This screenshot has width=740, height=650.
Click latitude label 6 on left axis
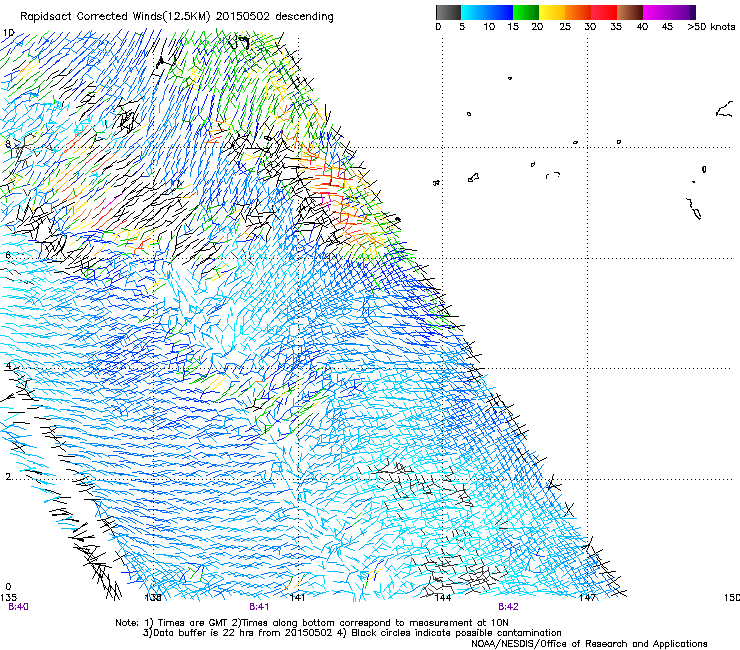8,255
